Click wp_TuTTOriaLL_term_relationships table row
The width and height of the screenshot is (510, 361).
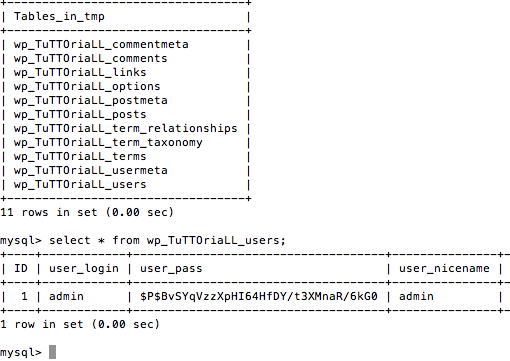point(125,129)
